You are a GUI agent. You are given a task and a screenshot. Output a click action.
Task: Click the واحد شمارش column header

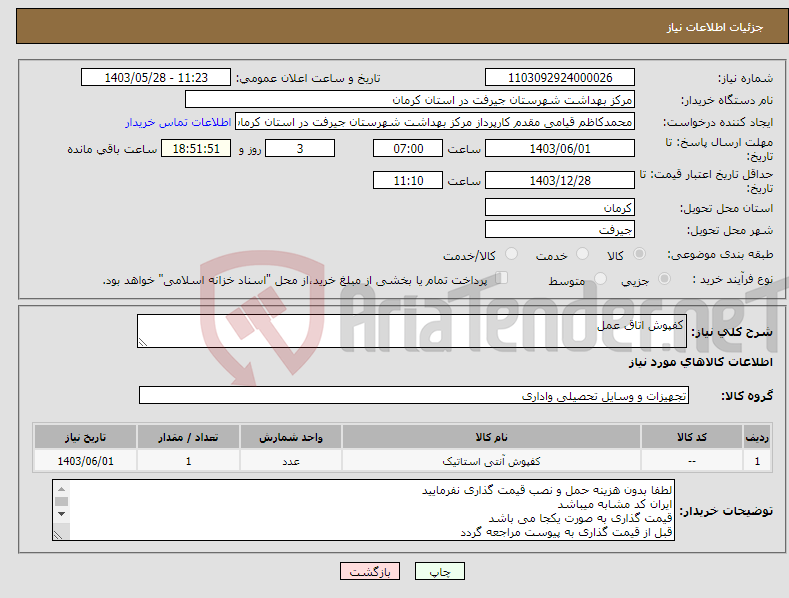point(291,437)
